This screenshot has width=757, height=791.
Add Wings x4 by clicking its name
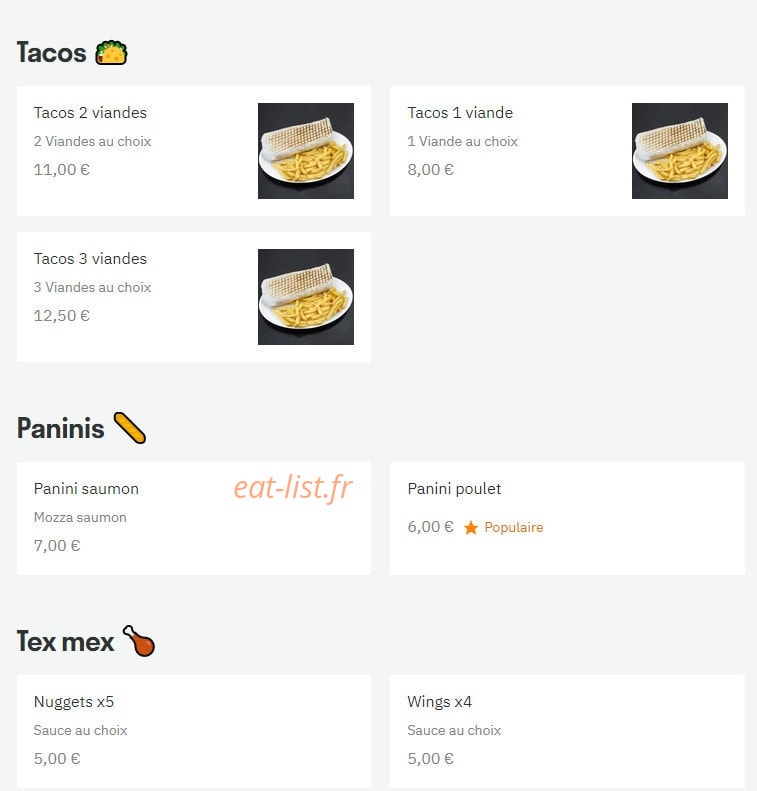click(439, 702)
